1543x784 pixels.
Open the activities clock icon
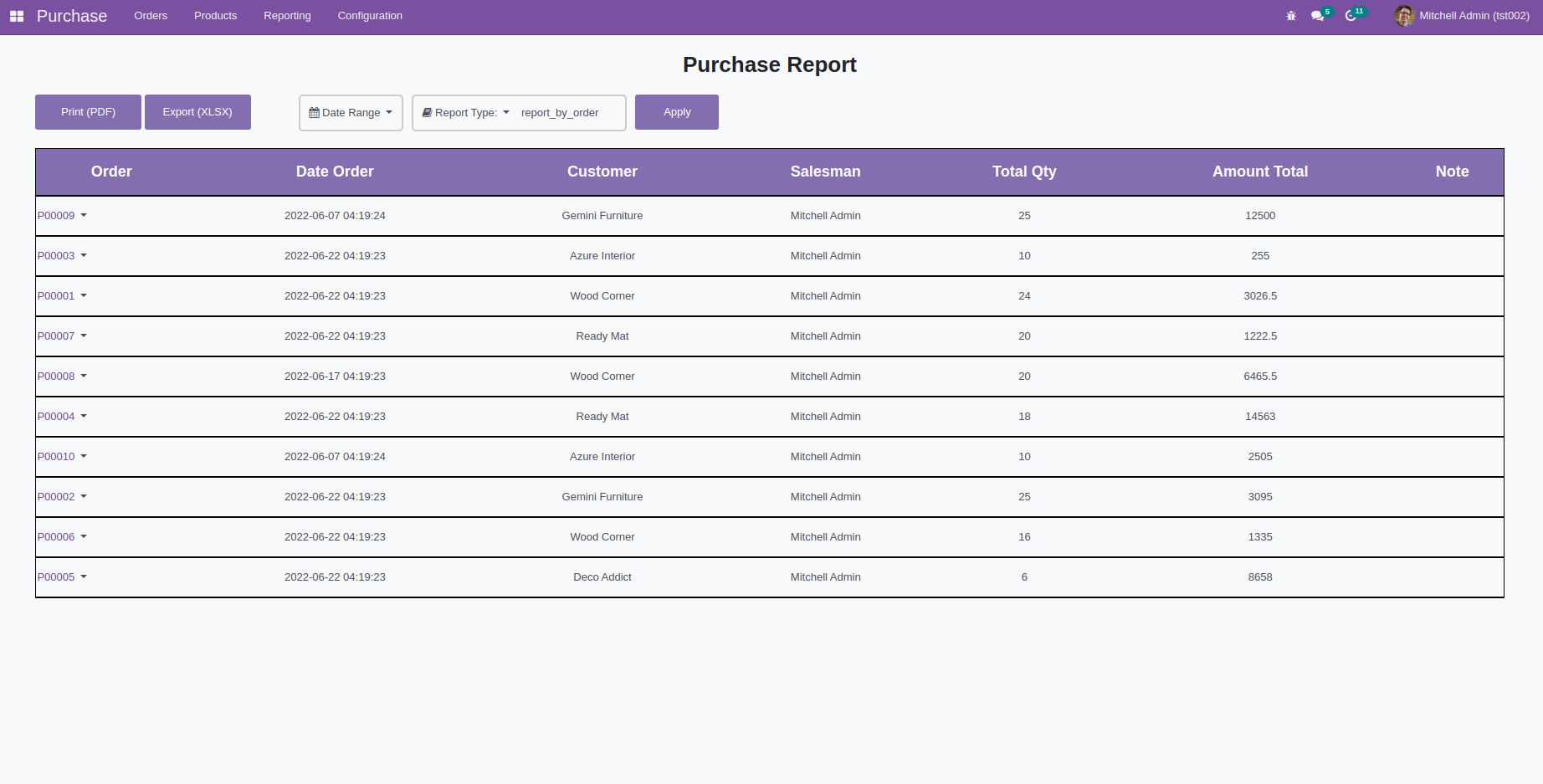pos(1350,16)
